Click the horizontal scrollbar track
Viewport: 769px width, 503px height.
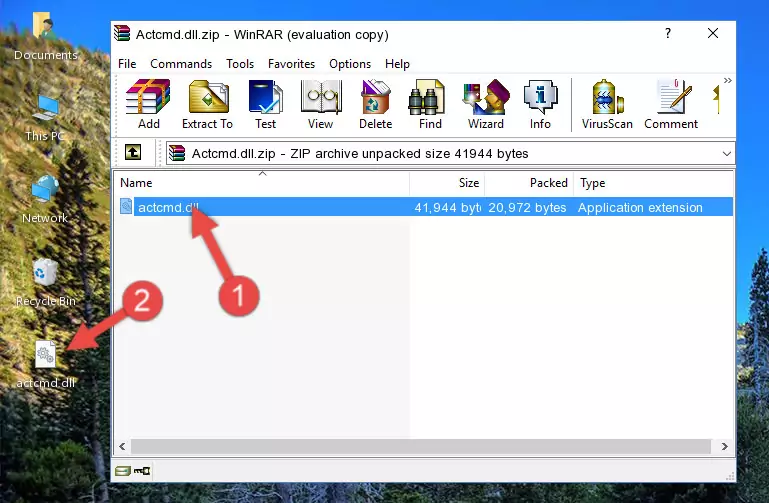(421, 446)
